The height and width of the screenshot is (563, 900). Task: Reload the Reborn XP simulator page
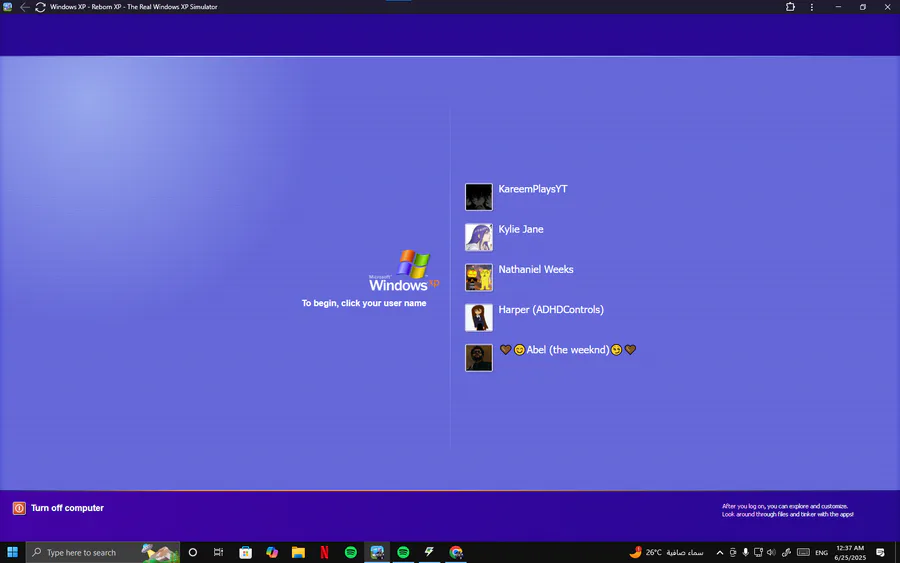coord(40,7)
